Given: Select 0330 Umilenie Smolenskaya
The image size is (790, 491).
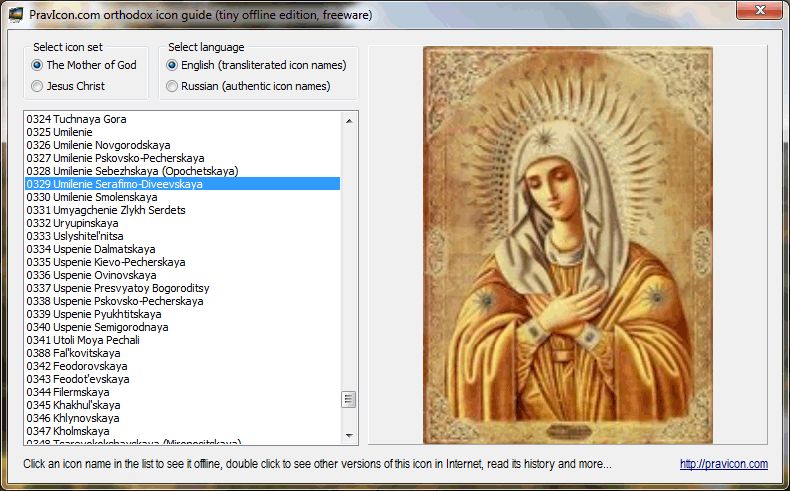Looking at the screenshot, I should click(x=182, y=197).
